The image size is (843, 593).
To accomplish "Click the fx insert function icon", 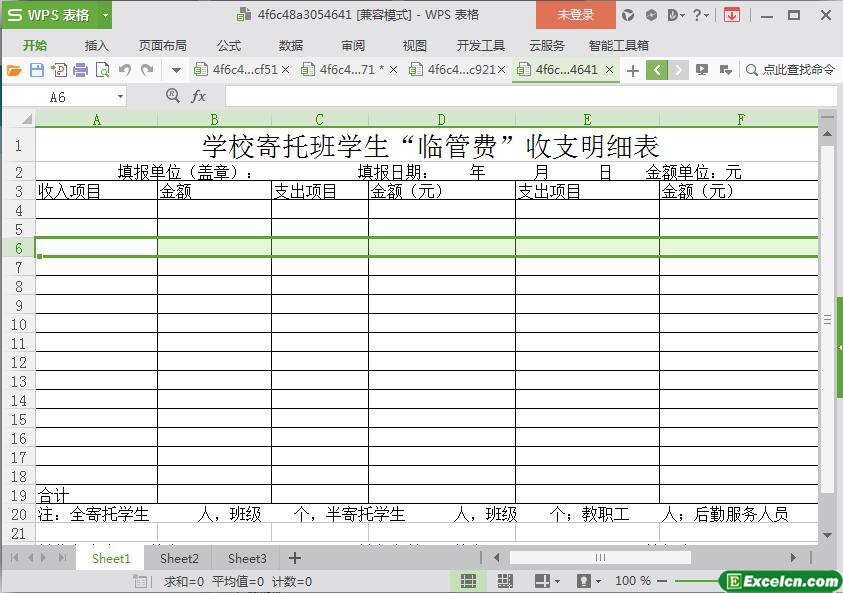I will click(198, 97).
